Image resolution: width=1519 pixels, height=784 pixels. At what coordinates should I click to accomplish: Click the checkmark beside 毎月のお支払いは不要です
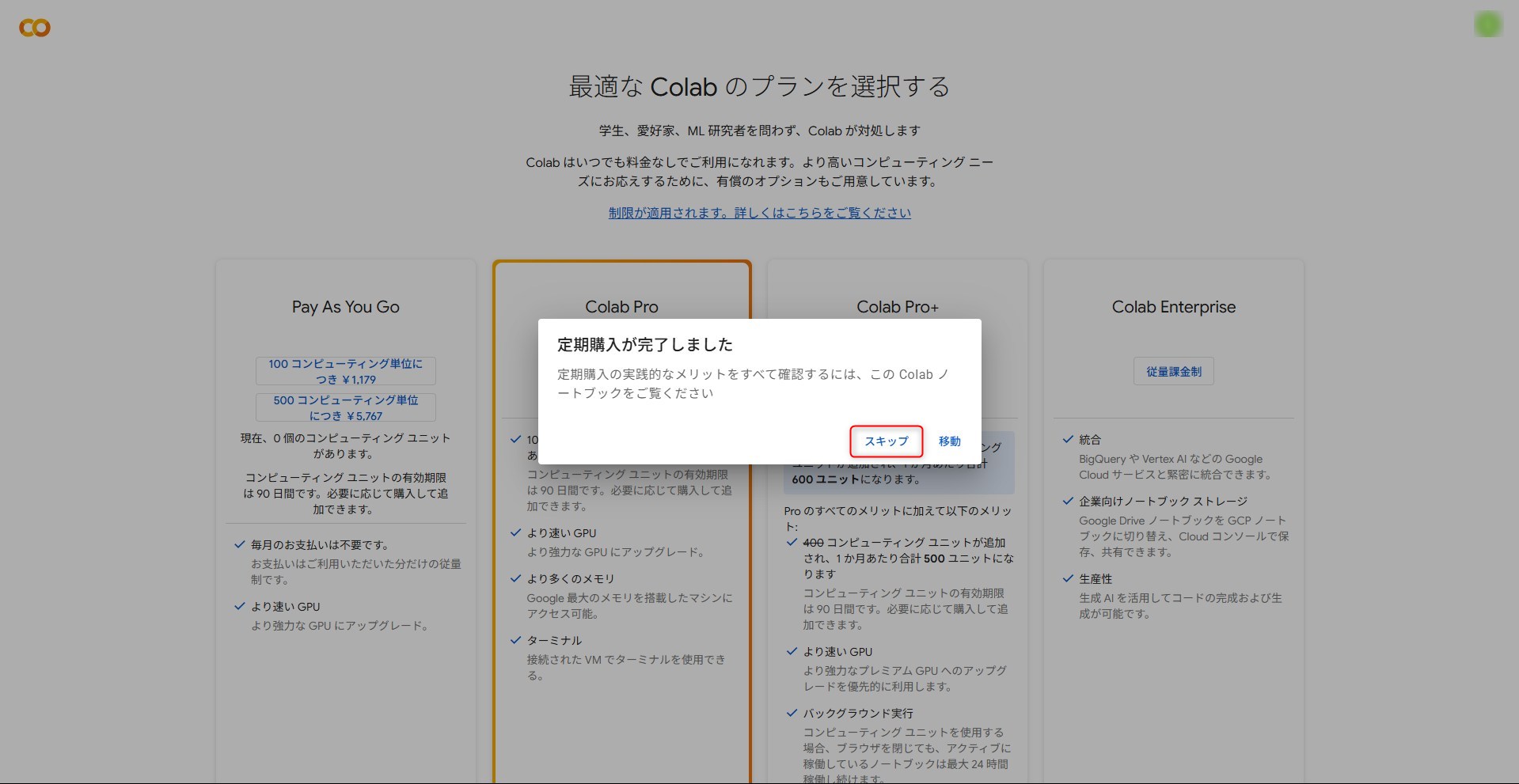(x=240, y=544)
